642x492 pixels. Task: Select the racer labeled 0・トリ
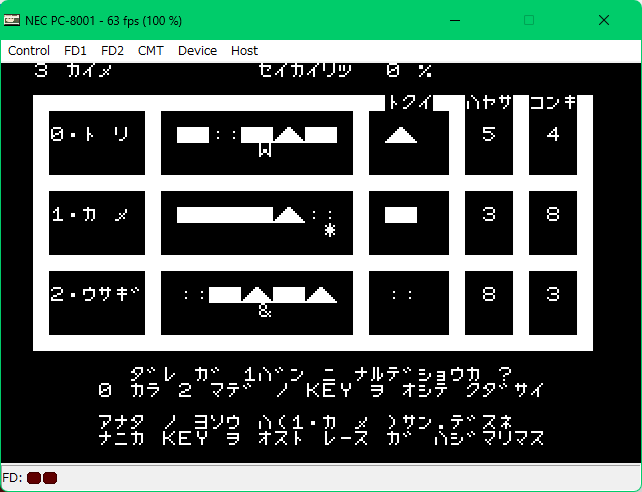90,135
